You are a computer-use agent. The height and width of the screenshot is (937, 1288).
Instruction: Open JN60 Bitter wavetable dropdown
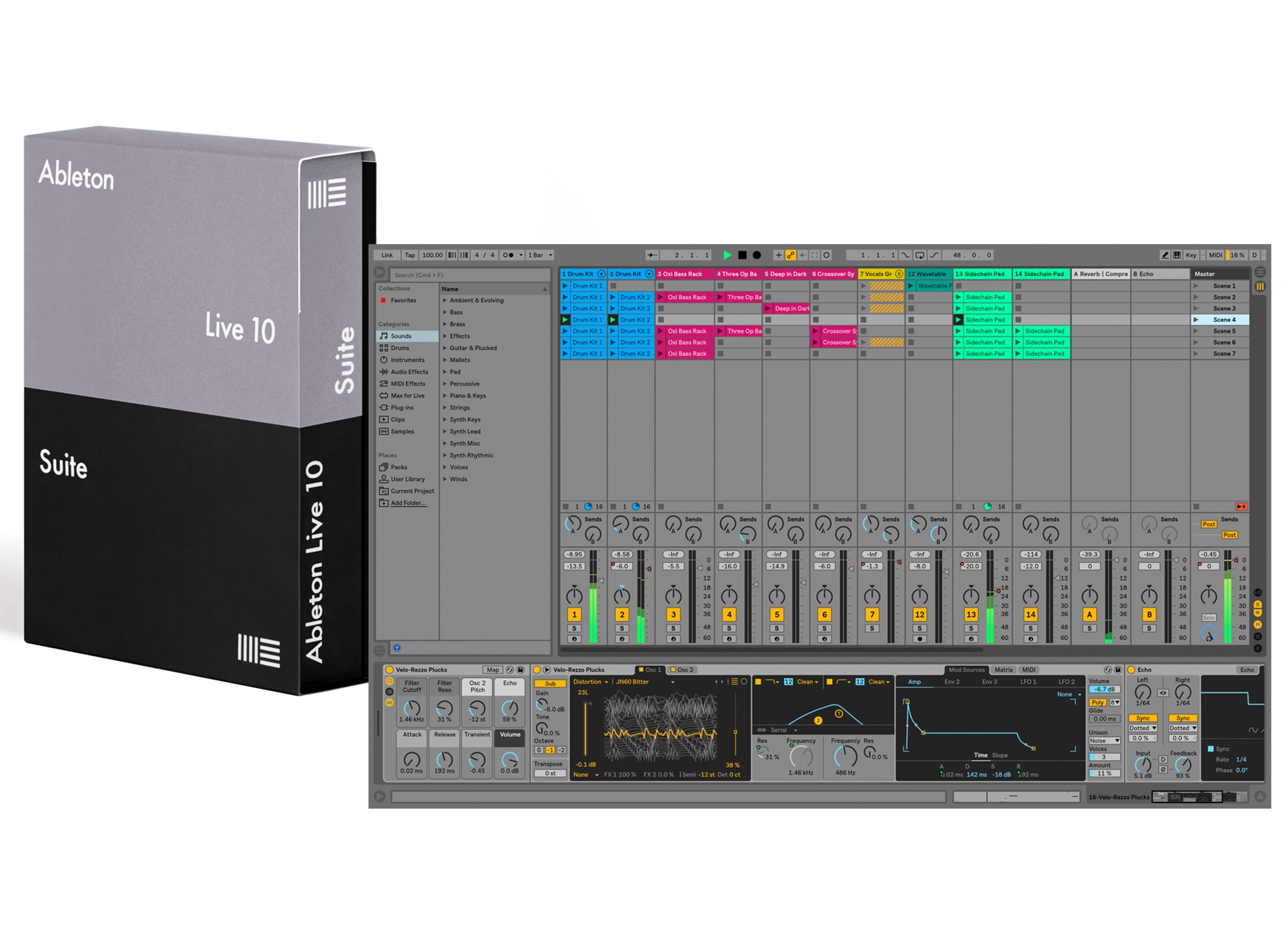pos(645,682)
